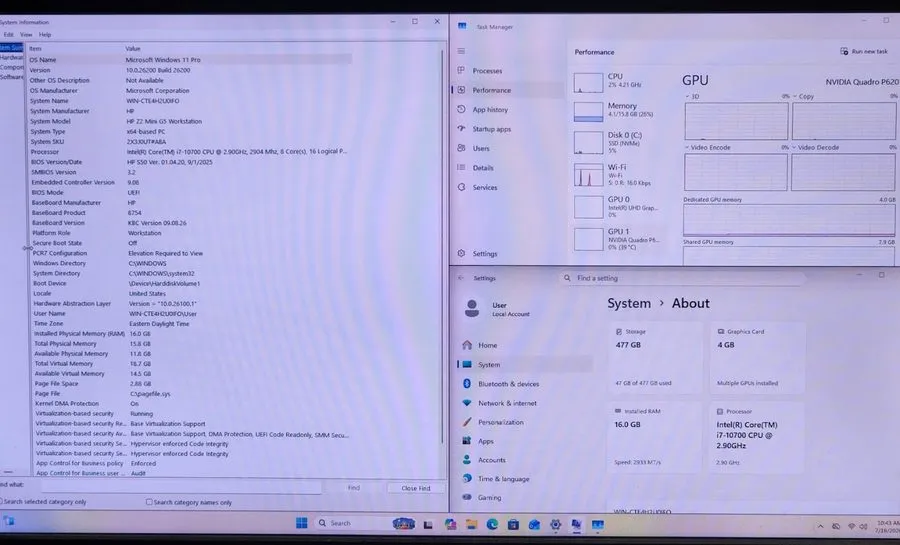
Task: Open Processes page in Task Manager
Action: click(x=487, y=71)
